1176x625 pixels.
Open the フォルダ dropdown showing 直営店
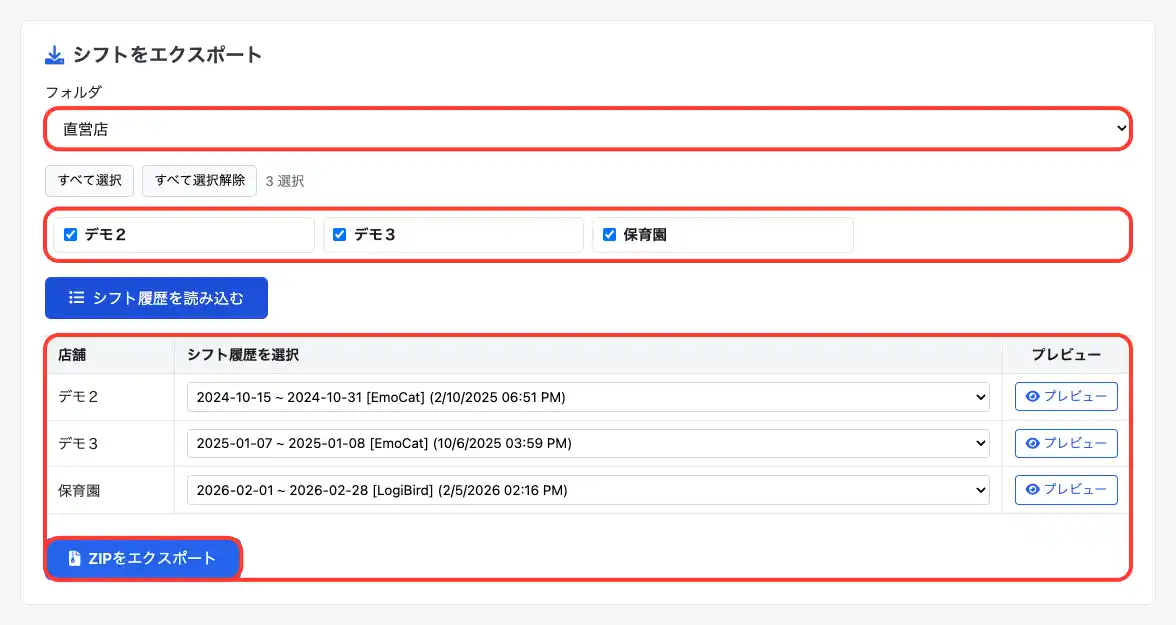[587, 128]
